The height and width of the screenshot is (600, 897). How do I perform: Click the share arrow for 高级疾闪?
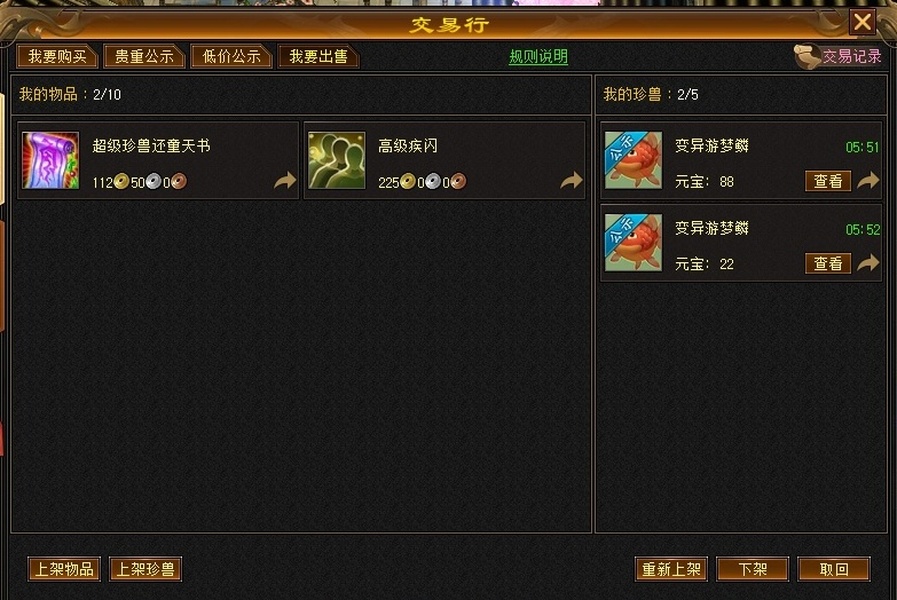click(x=571, y=181)
